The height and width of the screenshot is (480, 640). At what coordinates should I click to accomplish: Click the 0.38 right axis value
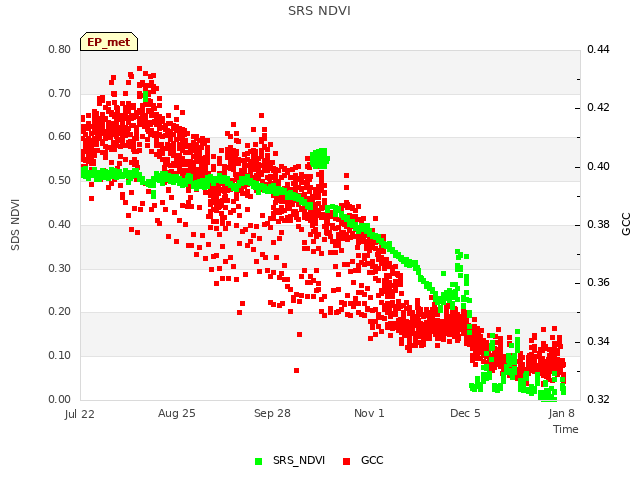(598, 224)
